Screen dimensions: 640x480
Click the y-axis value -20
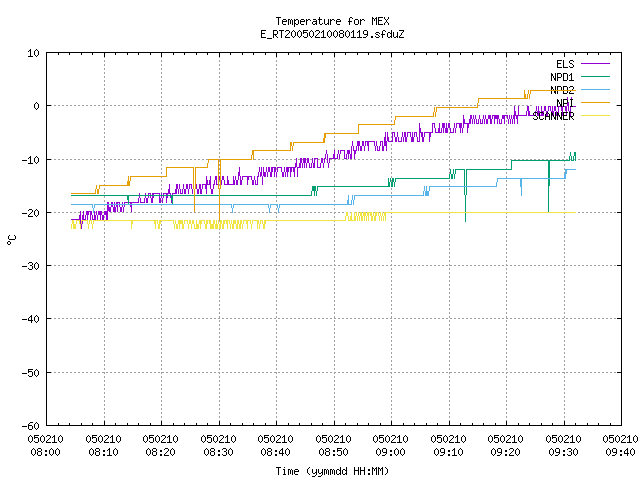coord(31,213)
